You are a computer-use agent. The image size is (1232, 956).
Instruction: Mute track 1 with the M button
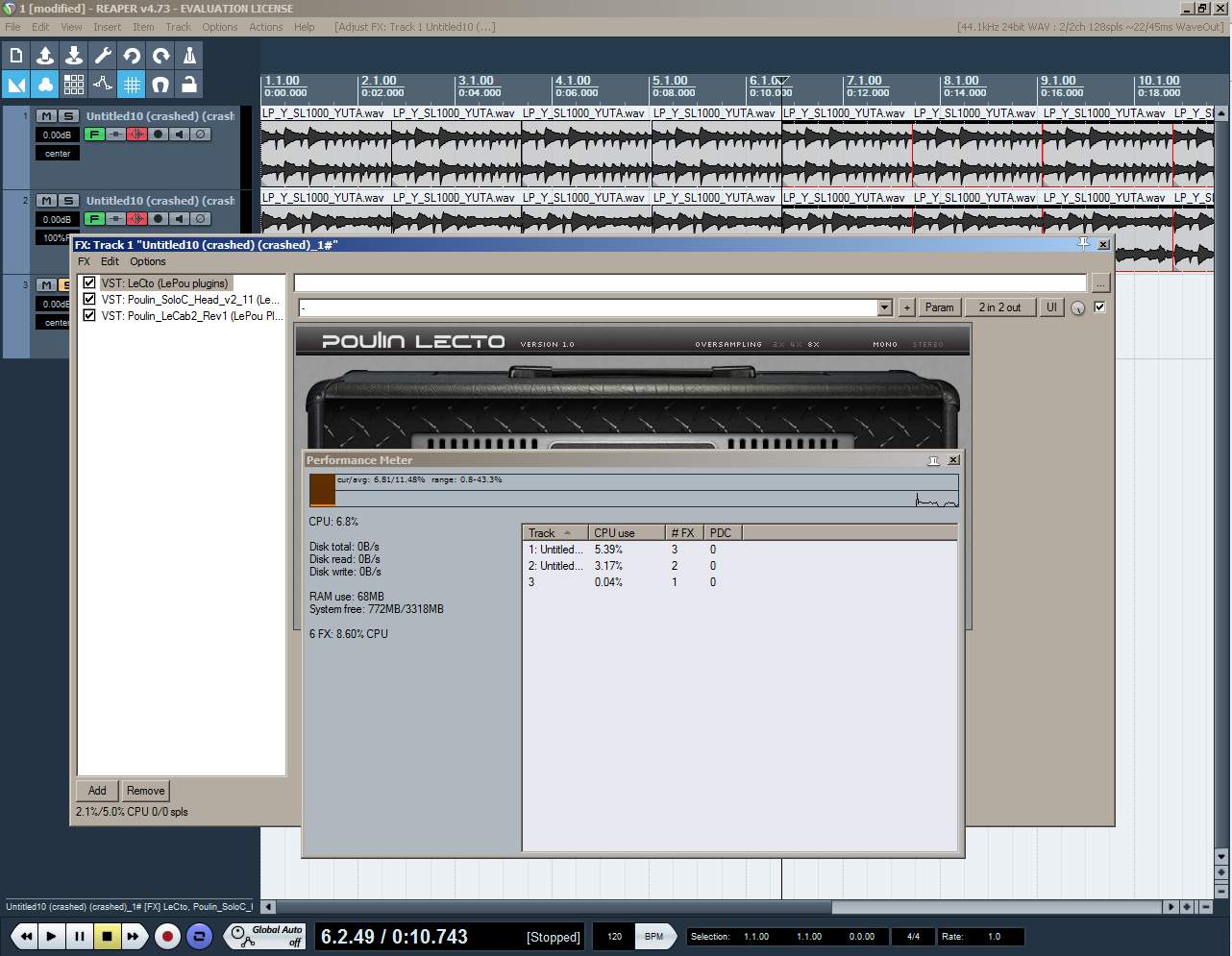click(x=46, y=116)
